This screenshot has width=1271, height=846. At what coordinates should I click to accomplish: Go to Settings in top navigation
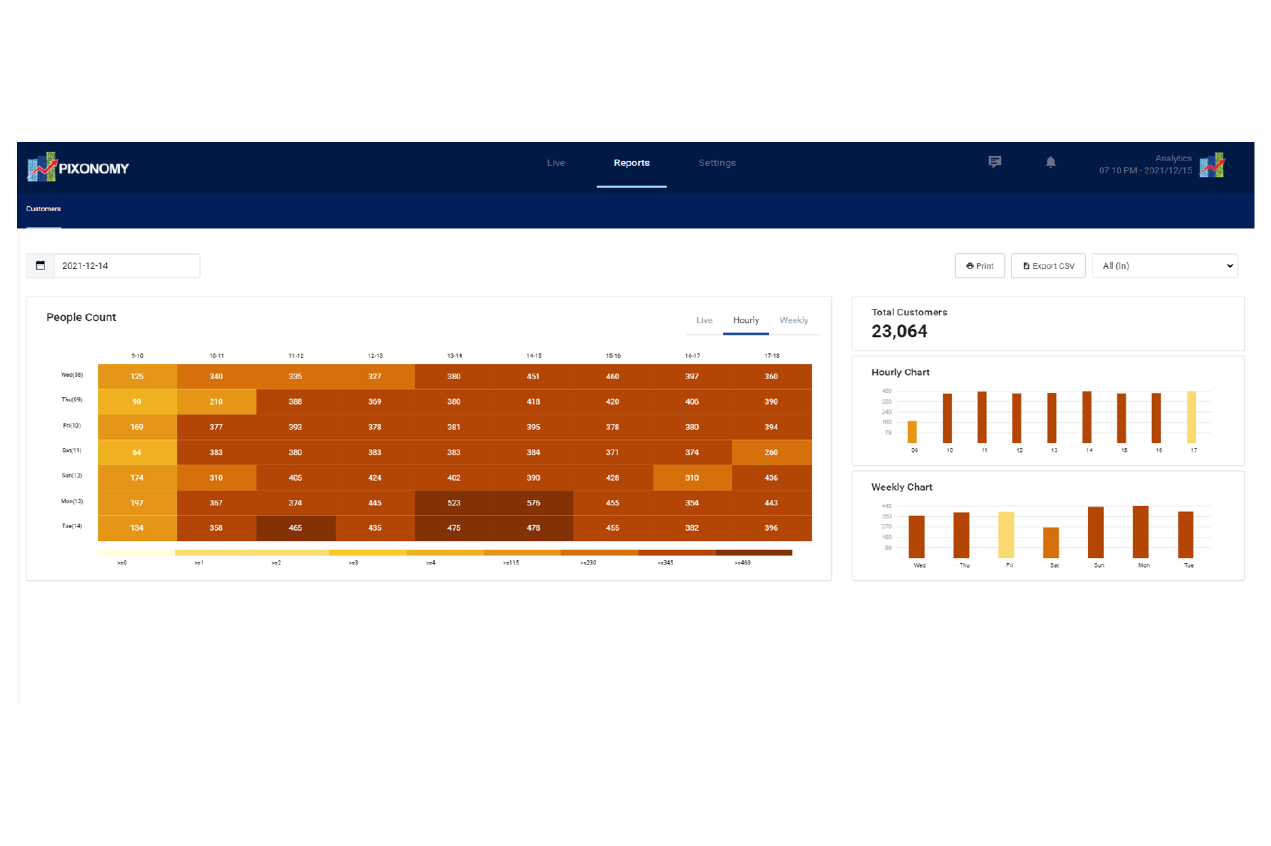click(717, 163)
